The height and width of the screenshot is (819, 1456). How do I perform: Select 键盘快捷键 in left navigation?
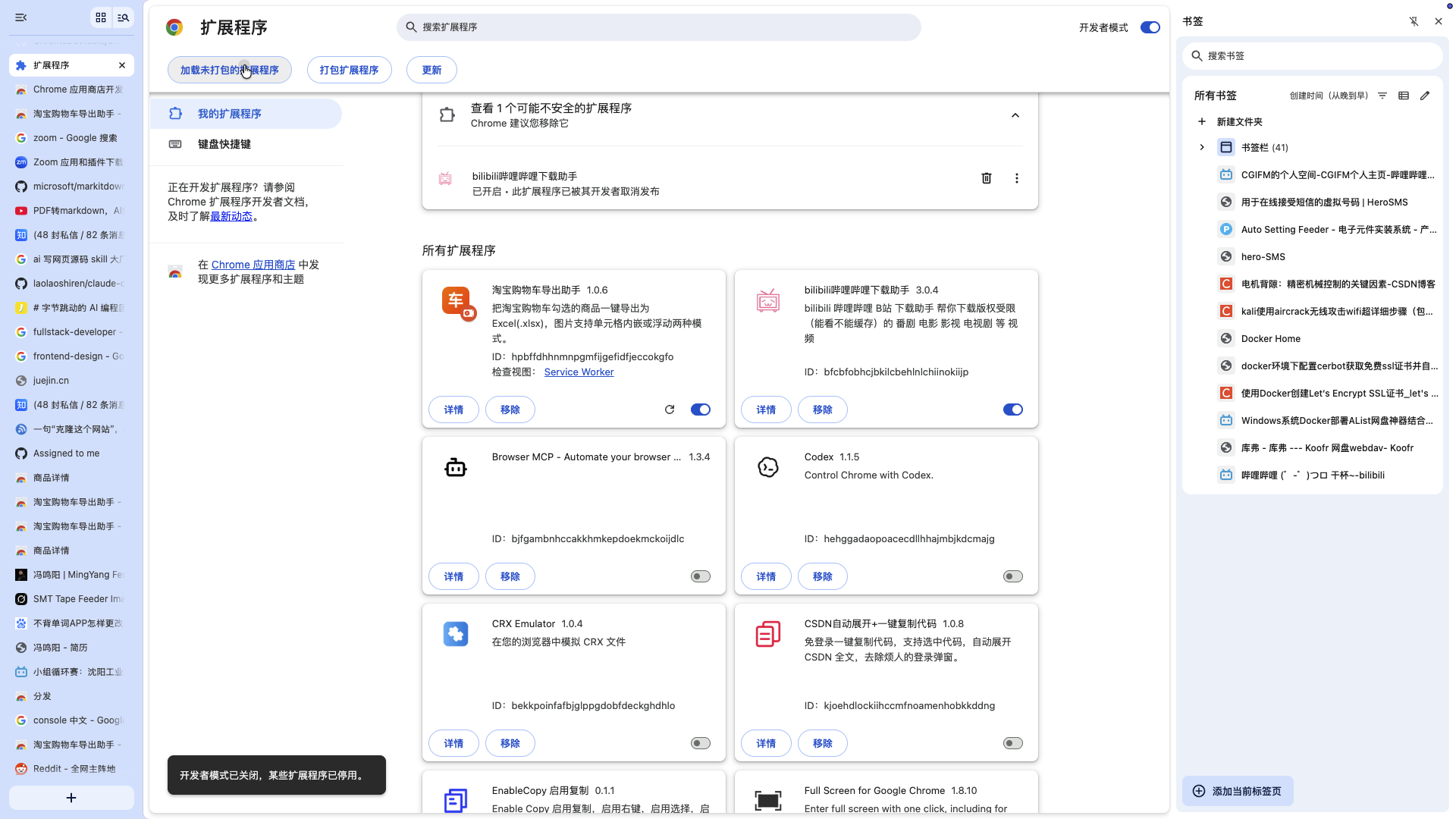(x=245, y=144)
